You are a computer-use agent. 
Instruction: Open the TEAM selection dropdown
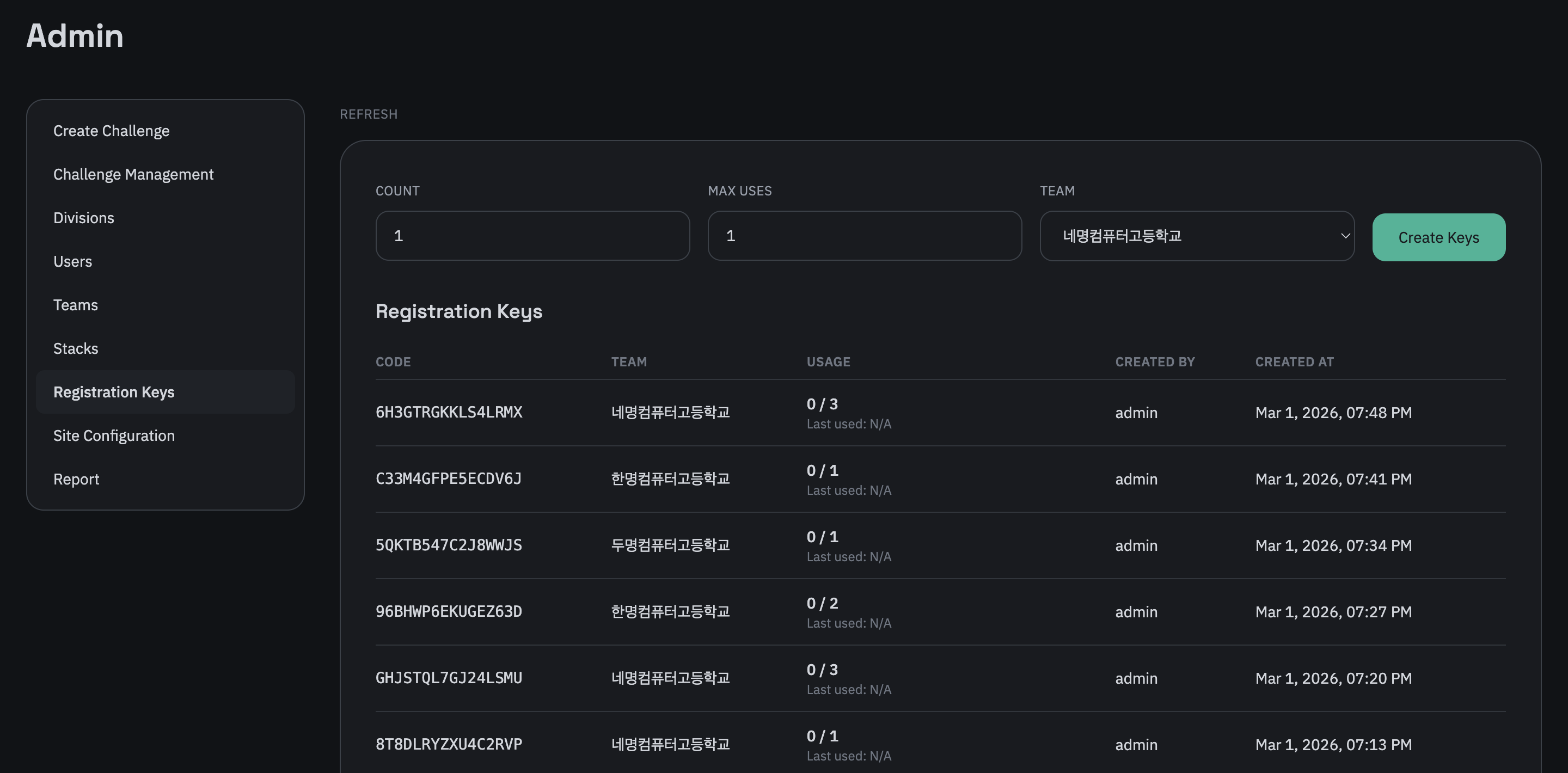(x=1197, y=236)
